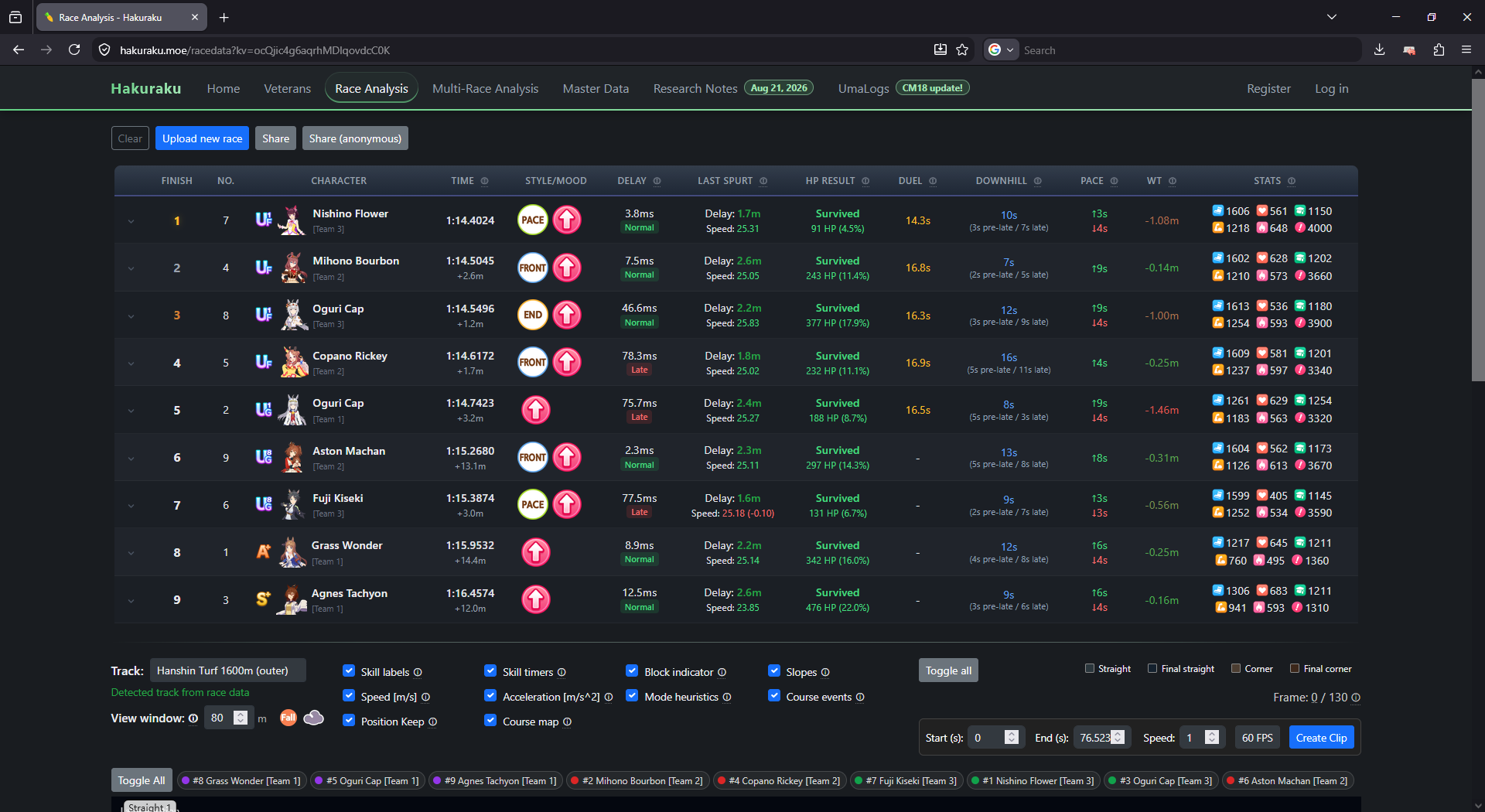Open the 60 FPS dropdown
The height and width of the screenshot is (812, 1485).
(1258, 738)
